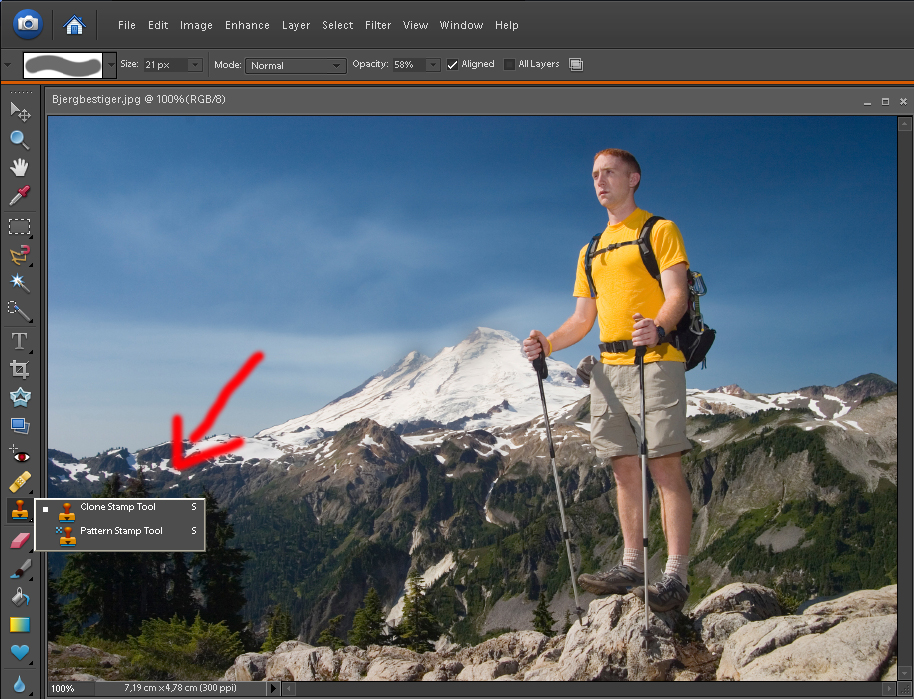Image resolution: width=914 pixels, height=699 pixels.
Task: Select the Horizontal Type tool
Action: coord(20,341)
